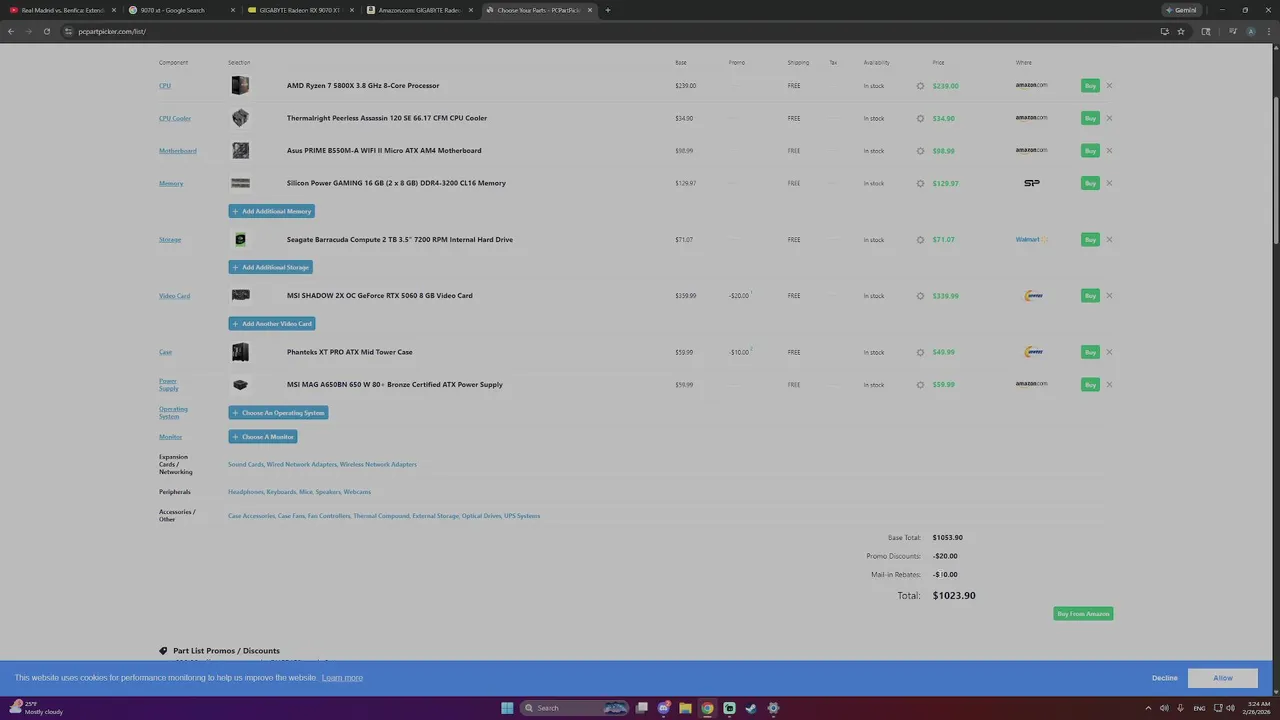Viewport: 1280px width, 720px height.
Task: Remove the MSI SHADOW video card row
Action: pos(1109,296)
